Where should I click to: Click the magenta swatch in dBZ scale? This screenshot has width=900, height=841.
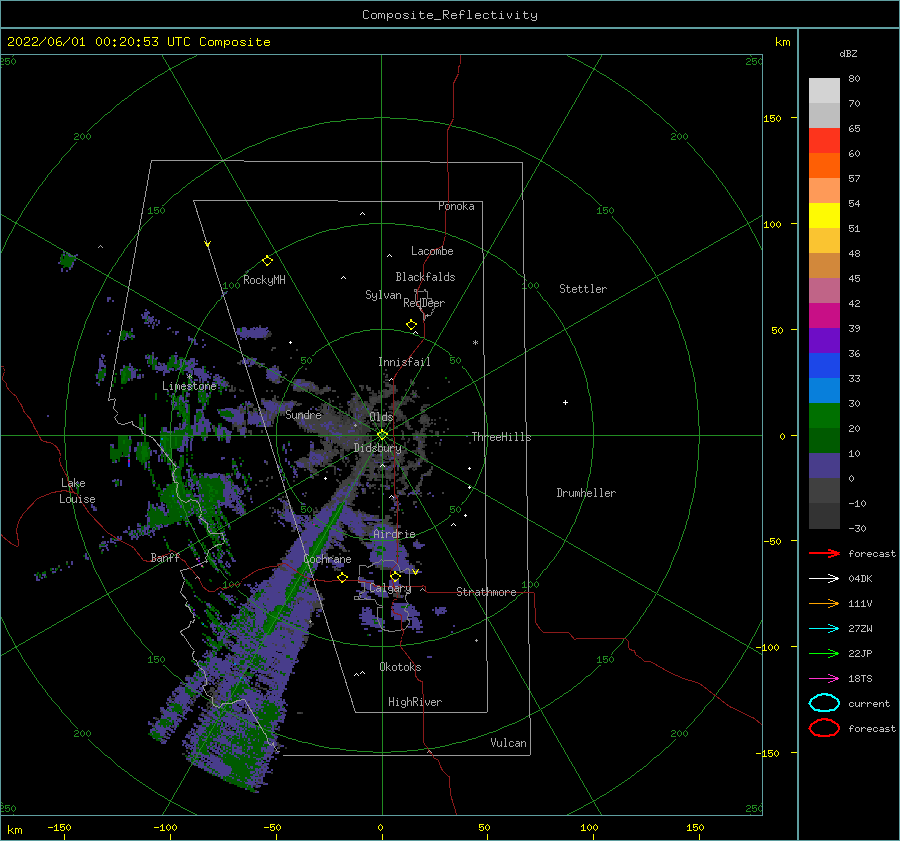pyautogui.click(x=824, y=316)
